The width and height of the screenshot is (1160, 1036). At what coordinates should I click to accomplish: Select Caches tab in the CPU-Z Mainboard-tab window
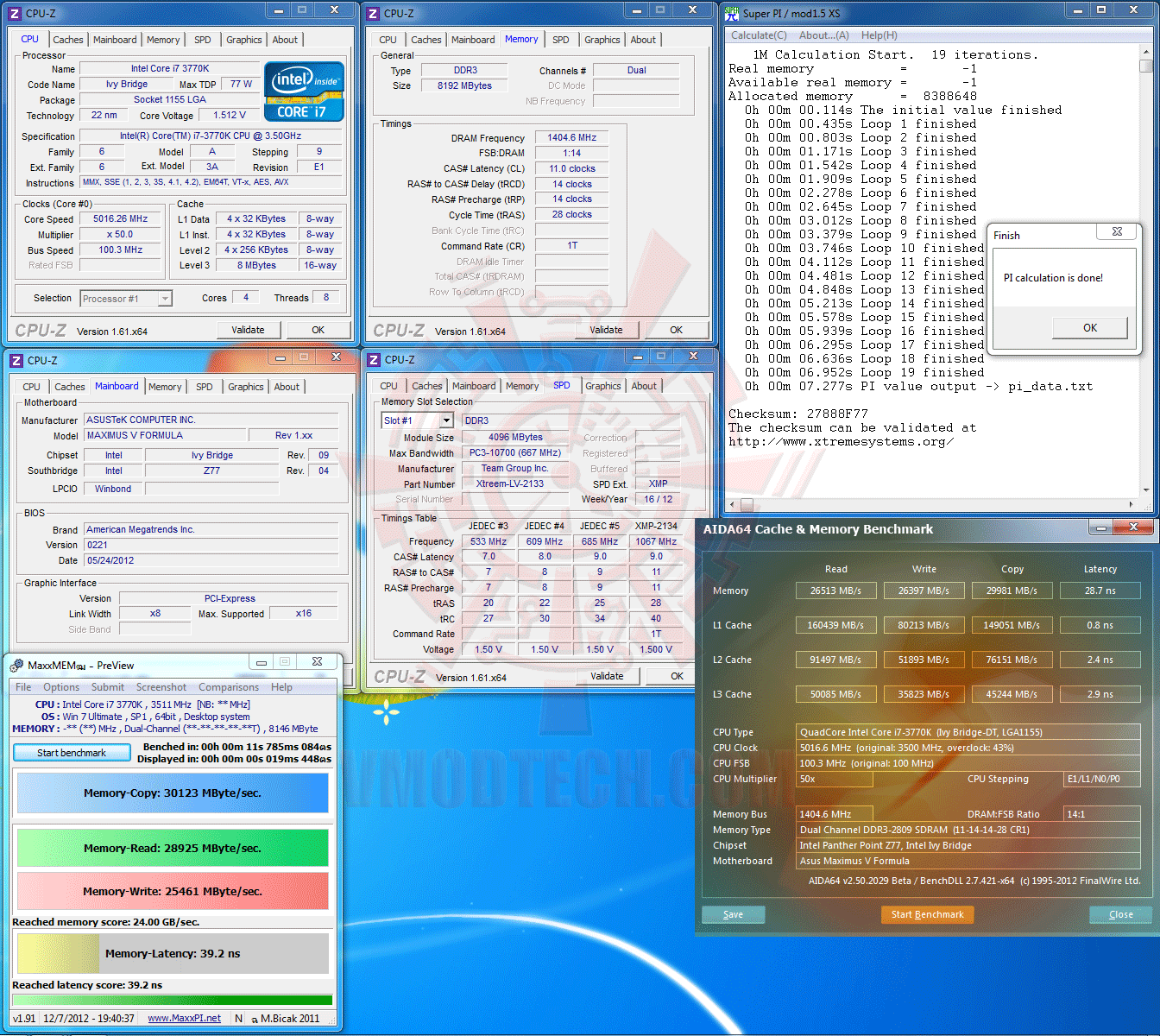pos(70,387)
